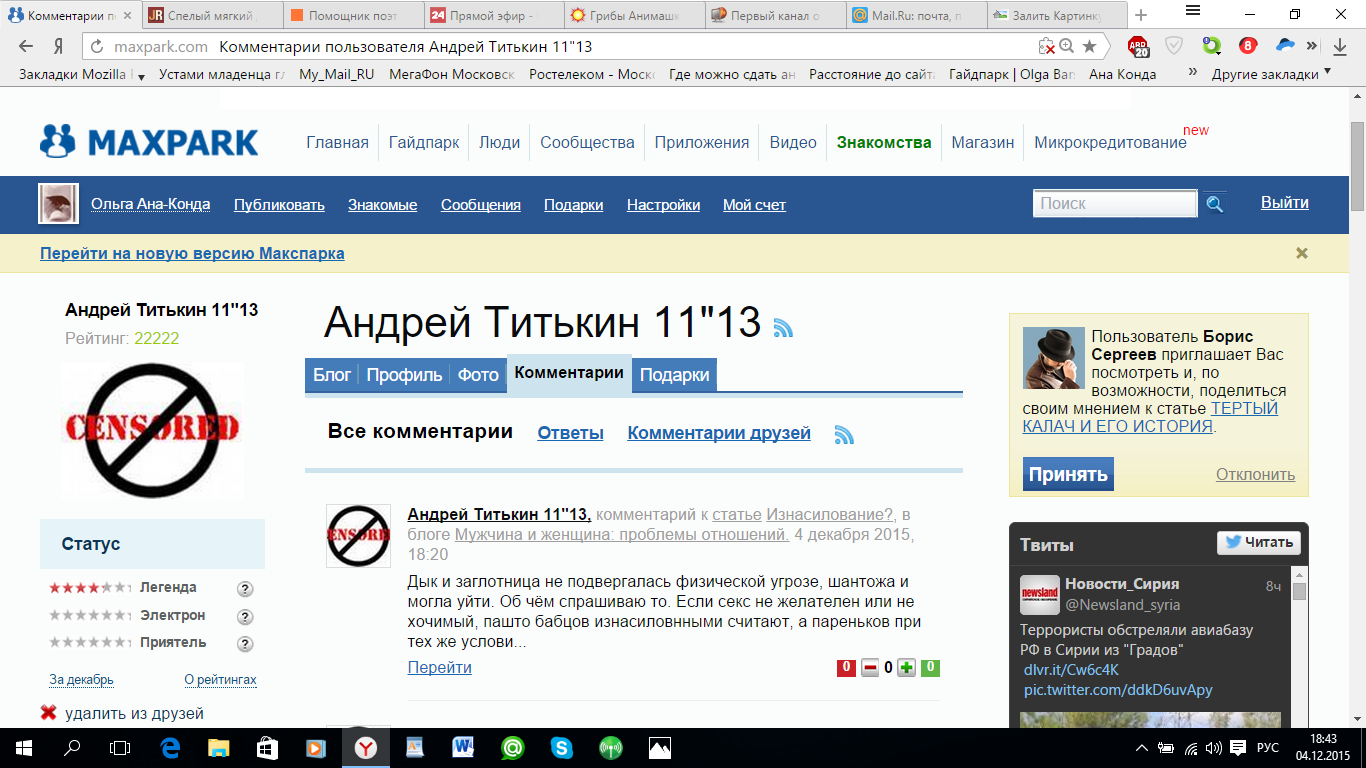The image size is (1366, 768).
Task: Click the ABP adblock extension icon
Action: pos(1138,46)
